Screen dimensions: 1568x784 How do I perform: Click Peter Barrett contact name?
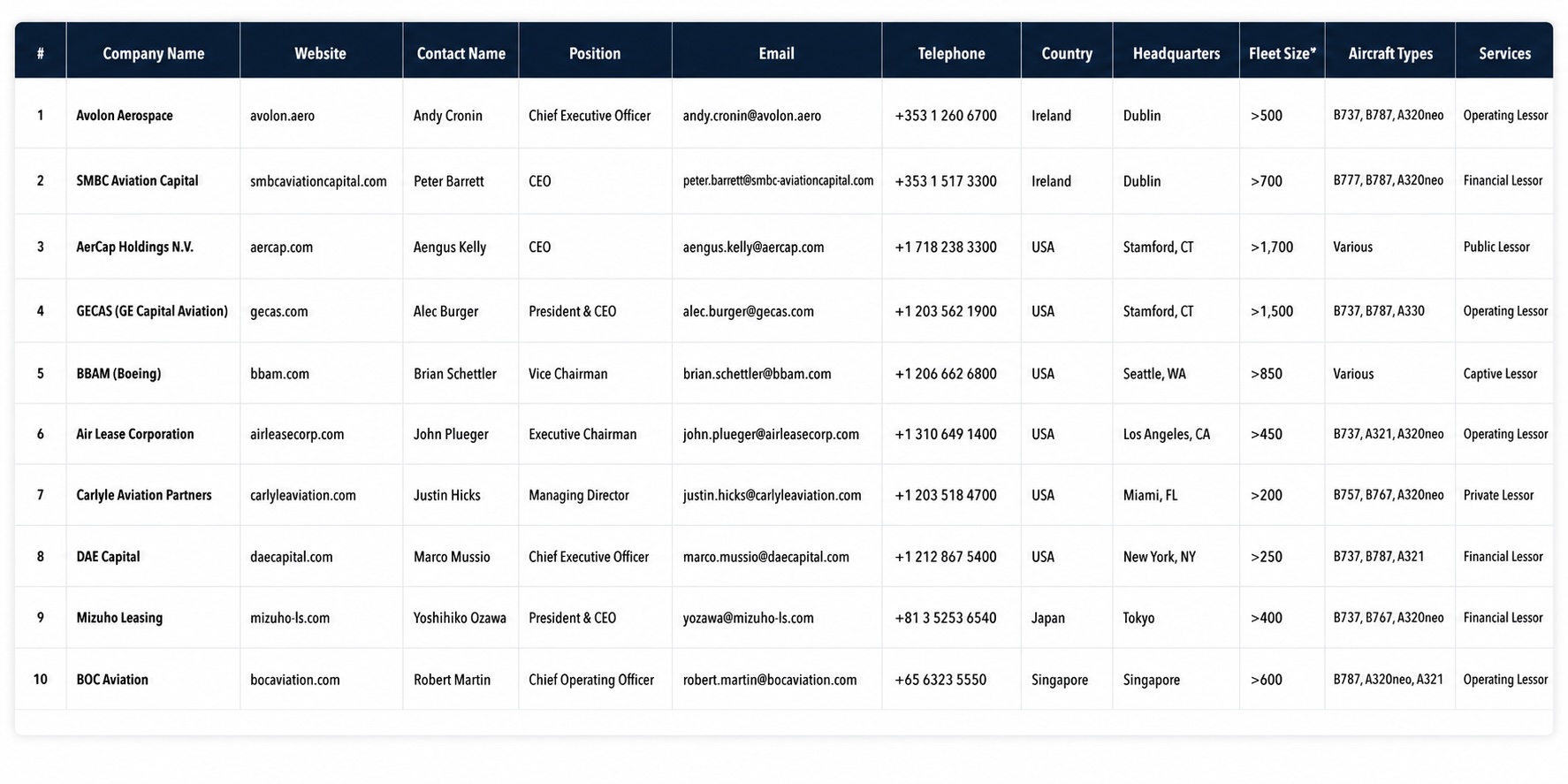point(448,181)
